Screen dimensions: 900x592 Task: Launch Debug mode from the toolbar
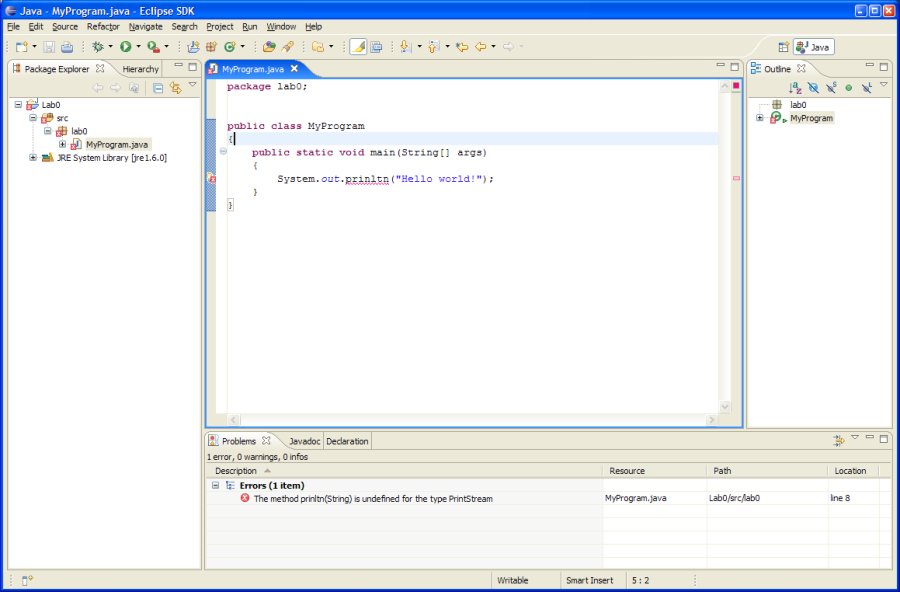click(98, 46)
